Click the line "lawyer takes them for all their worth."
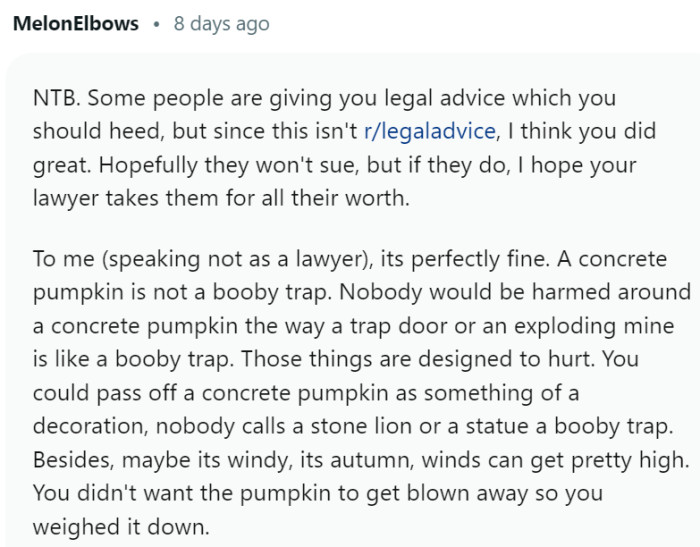Image resolution: width=700 pixels, height=547 pixels. [221, 197]
